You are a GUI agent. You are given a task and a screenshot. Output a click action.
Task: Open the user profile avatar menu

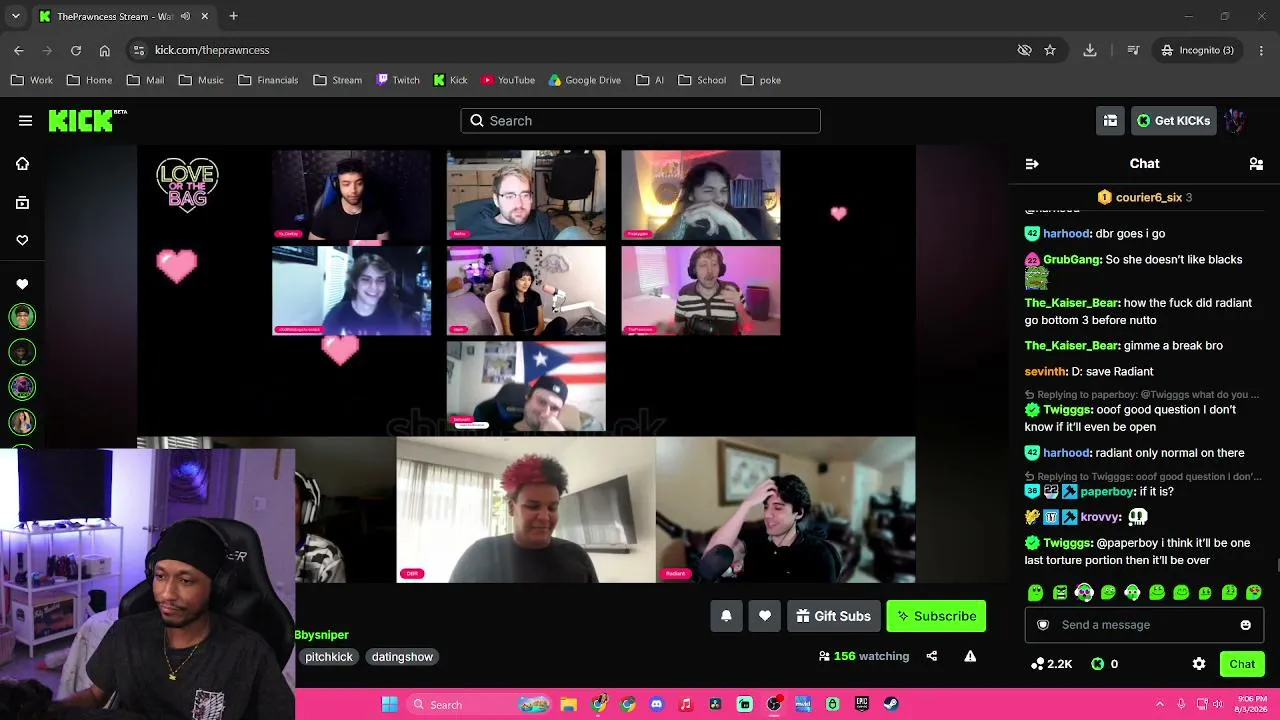pyautogui.click(x=1234, y=121)
